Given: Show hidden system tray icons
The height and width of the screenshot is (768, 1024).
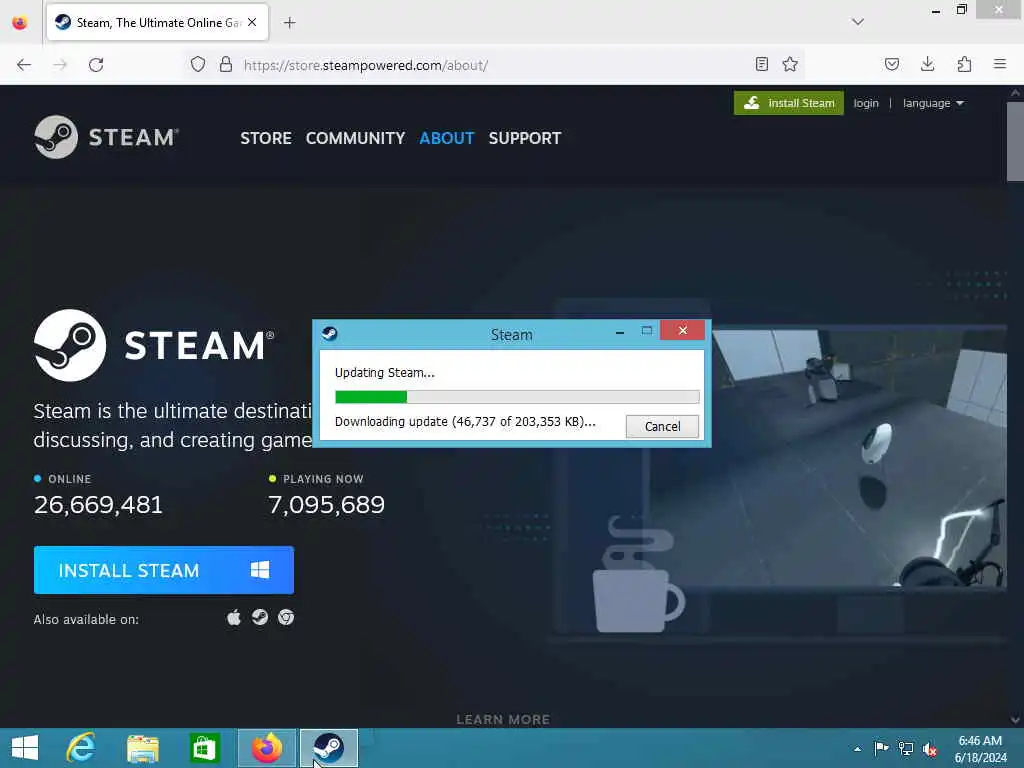Looking at the screenshot, I should tap(857, 749).
